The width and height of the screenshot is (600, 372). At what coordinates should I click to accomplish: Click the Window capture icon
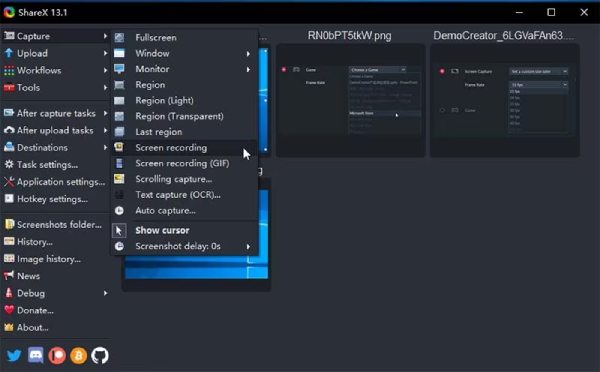[x=119, y=53]
